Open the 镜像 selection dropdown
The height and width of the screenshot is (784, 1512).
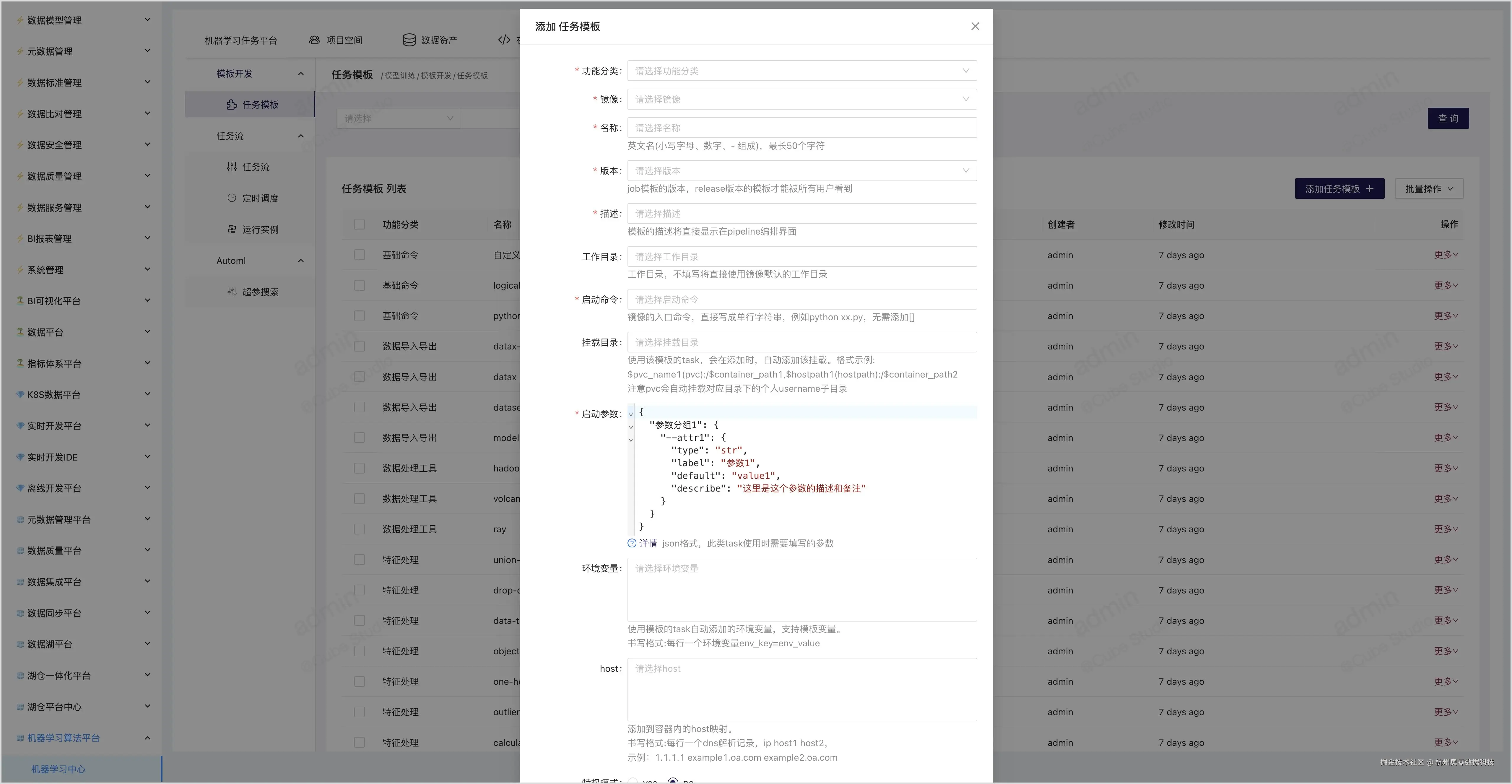(802, 99)
